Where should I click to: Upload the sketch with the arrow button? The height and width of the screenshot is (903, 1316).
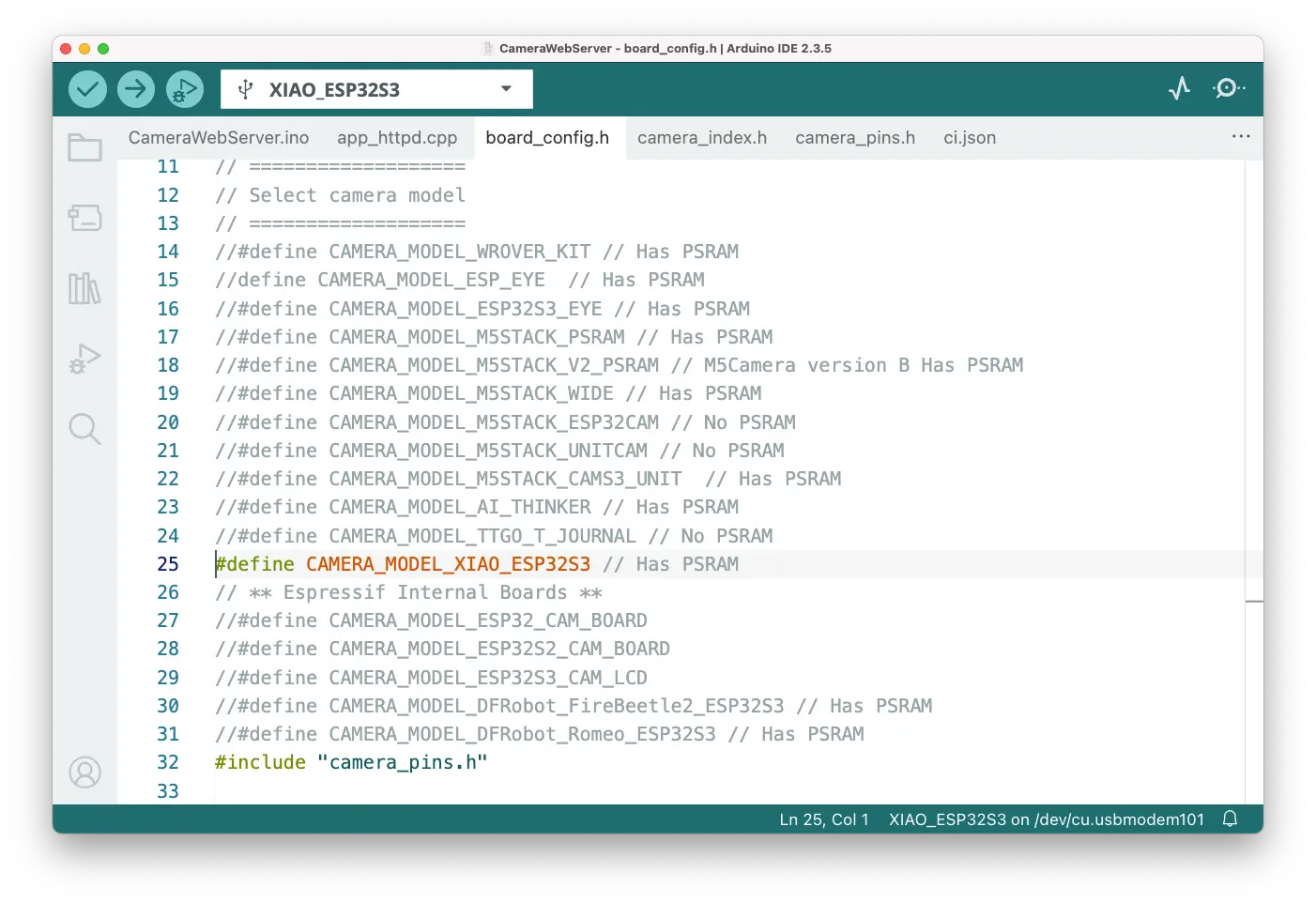coord(136,89)
